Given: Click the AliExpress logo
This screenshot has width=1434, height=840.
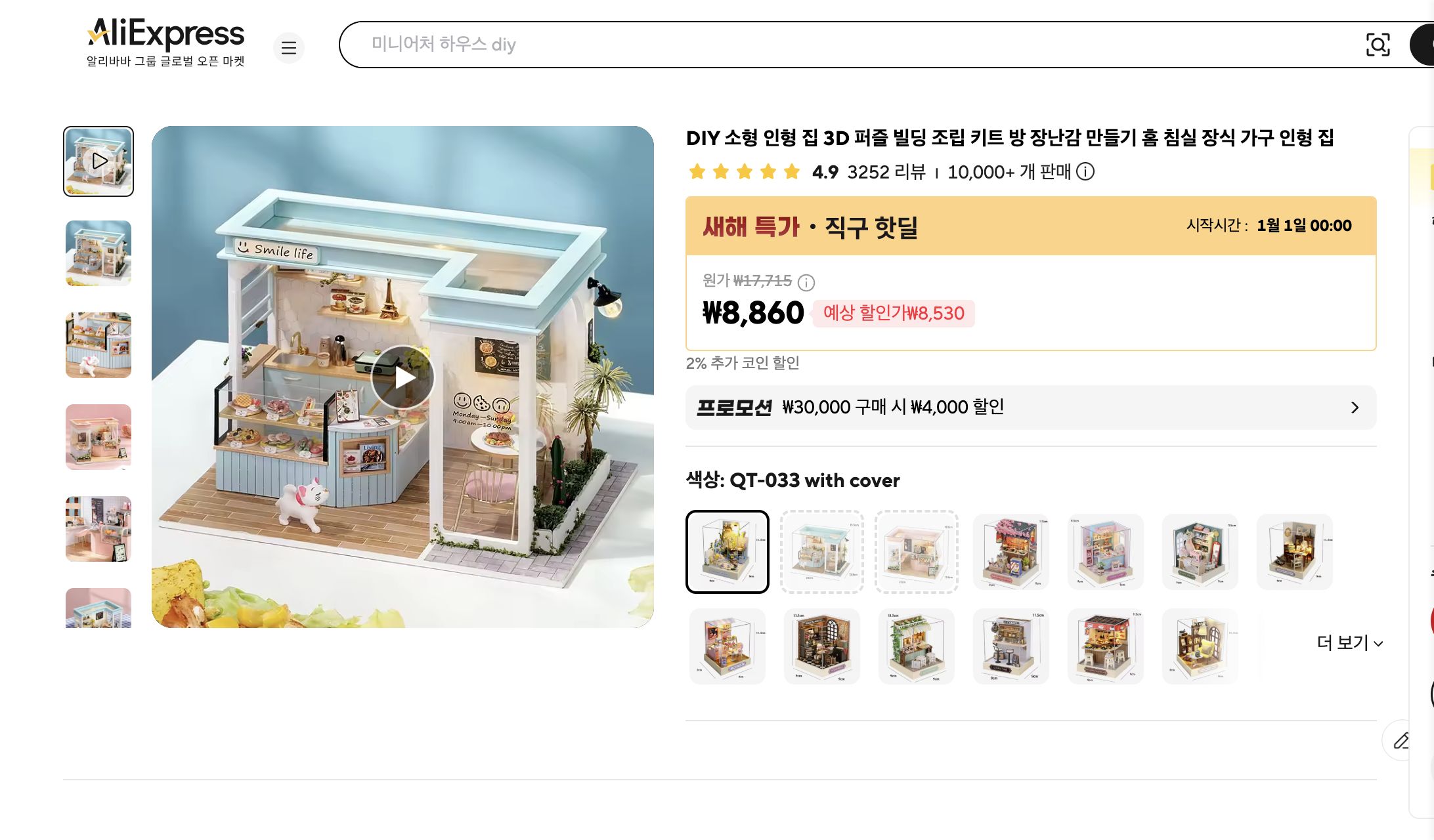Looking at the screenshot, I should (x=165, y=43).
